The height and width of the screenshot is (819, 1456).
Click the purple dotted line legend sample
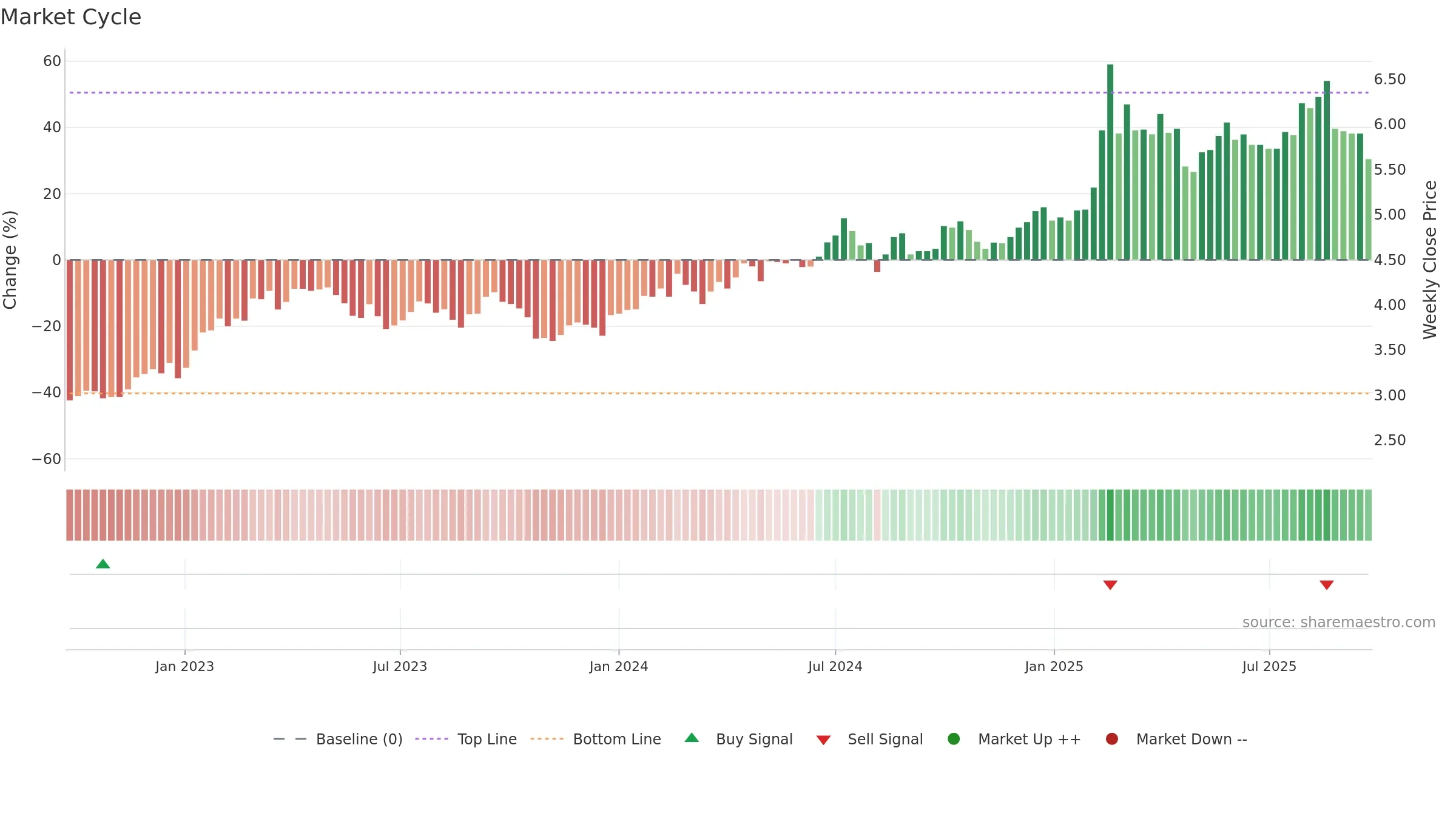coord(431,739)
